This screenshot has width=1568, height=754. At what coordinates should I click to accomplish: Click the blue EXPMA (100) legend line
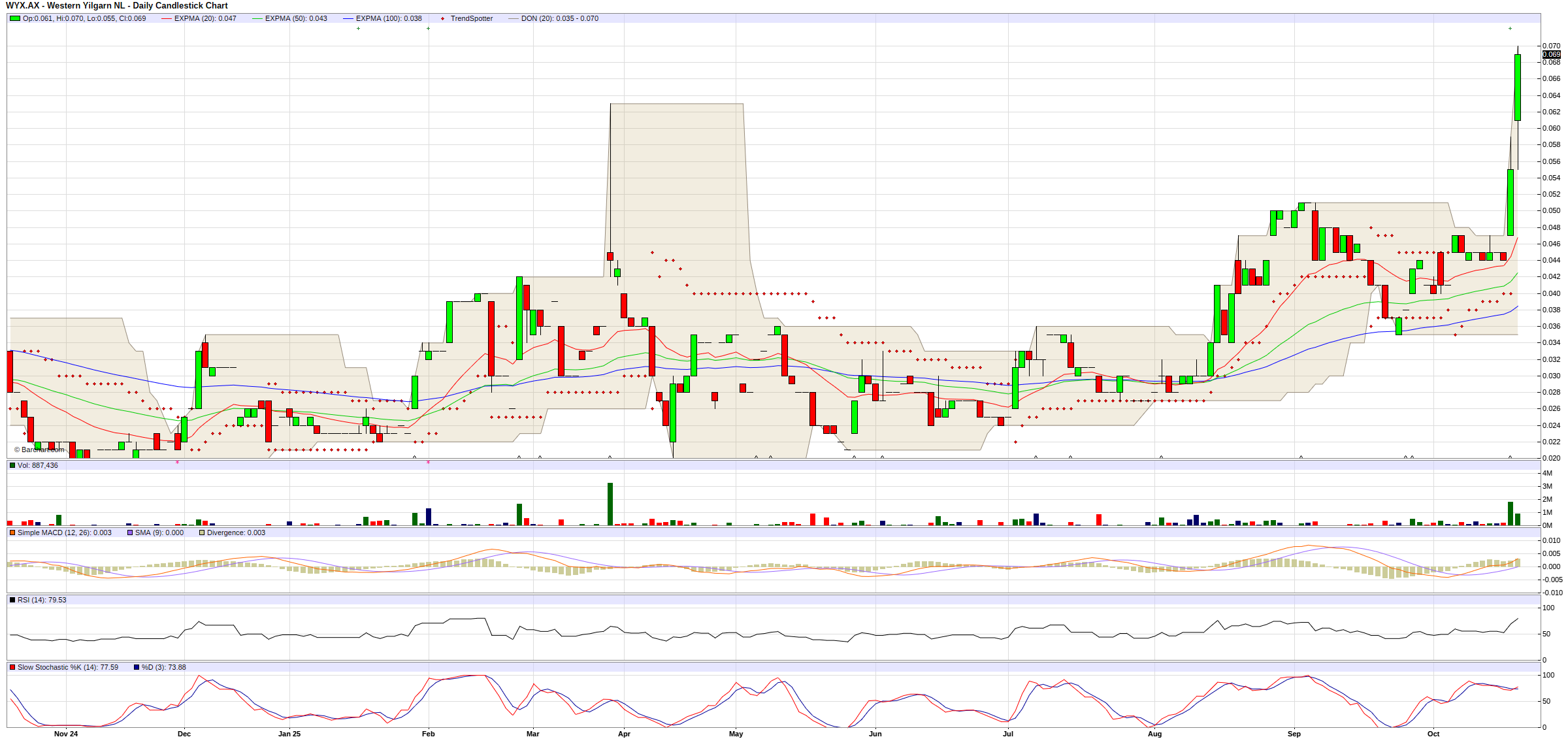click(348, 18)
